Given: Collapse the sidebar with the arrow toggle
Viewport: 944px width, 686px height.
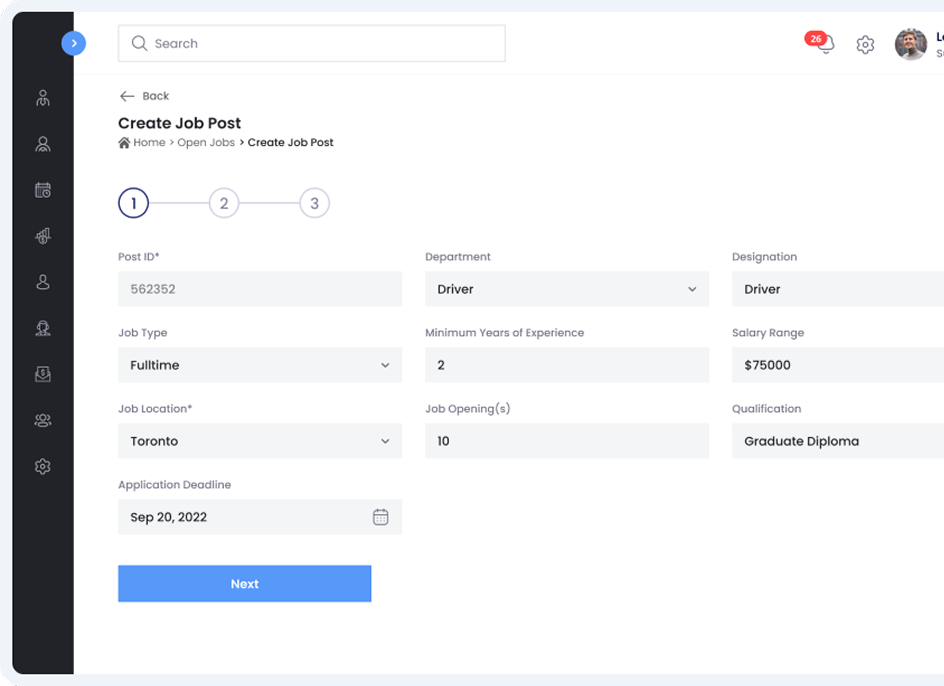Looking at the screenshot, I should tap(73, 43).
